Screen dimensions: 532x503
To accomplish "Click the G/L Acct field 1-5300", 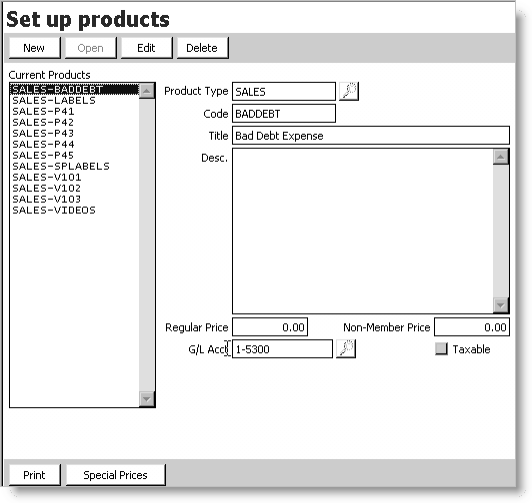I will [282, 349].
